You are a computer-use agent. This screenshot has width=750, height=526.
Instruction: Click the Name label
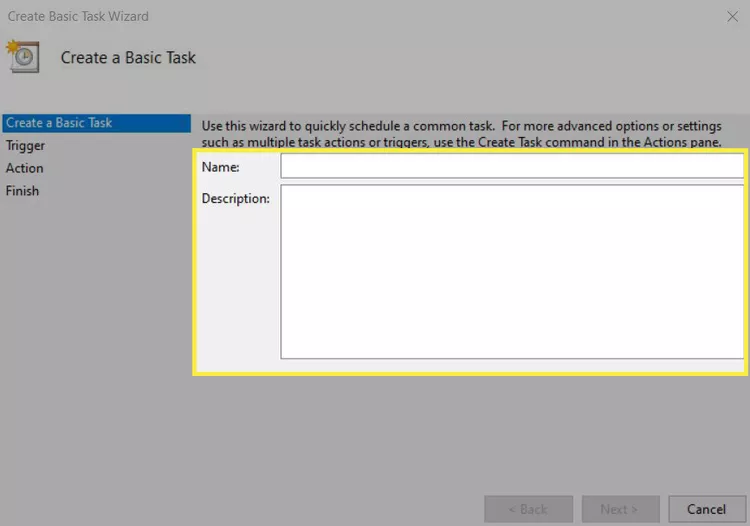[x=221, y=167]
